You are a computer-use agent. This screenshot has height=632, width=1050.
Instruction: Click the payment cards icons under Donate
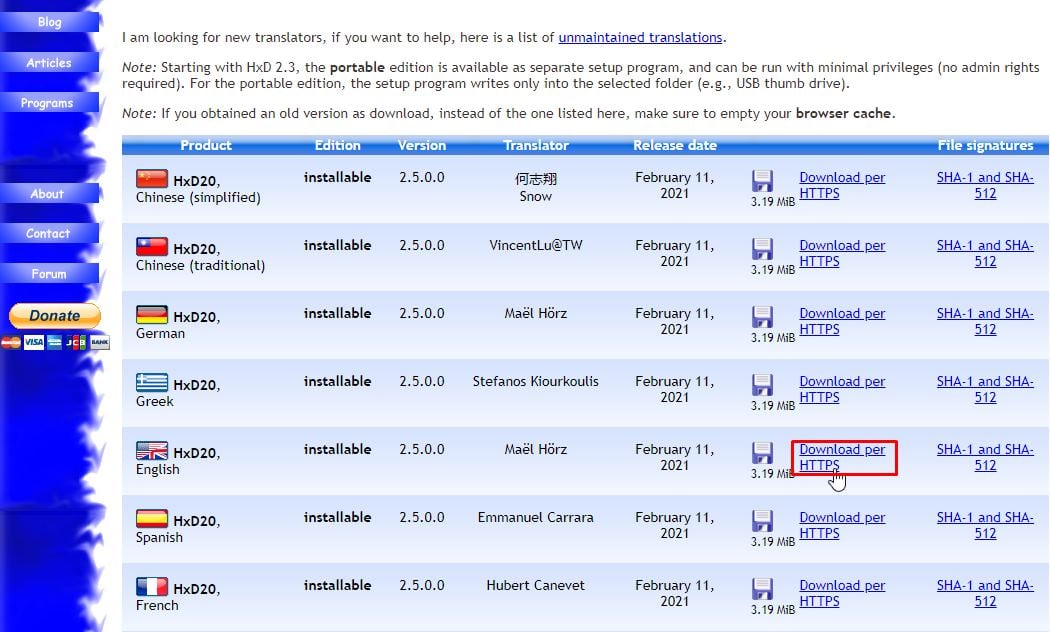coord(55,343)
